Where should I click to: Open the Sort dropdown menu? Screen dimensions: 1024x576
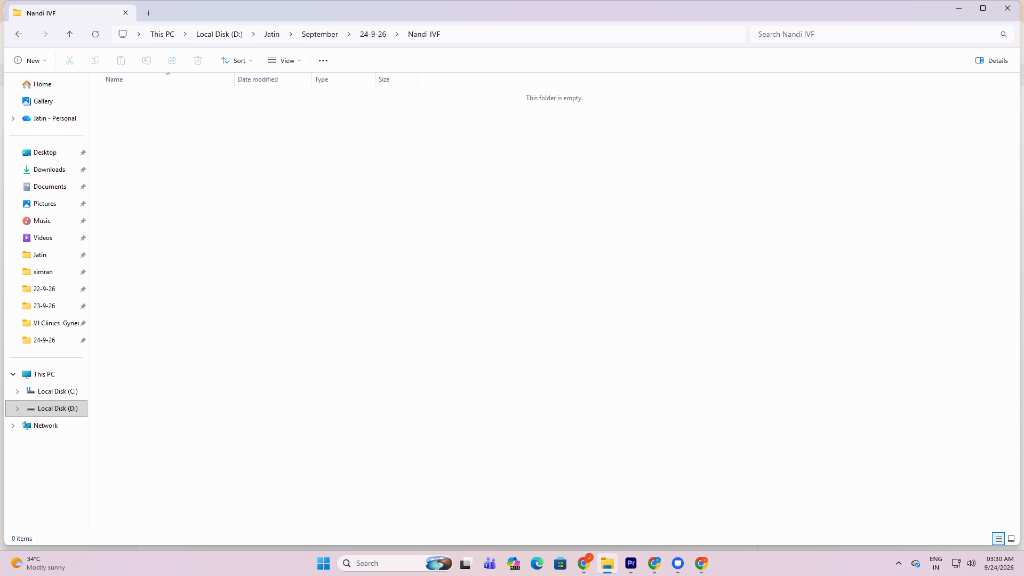(236, 61)
